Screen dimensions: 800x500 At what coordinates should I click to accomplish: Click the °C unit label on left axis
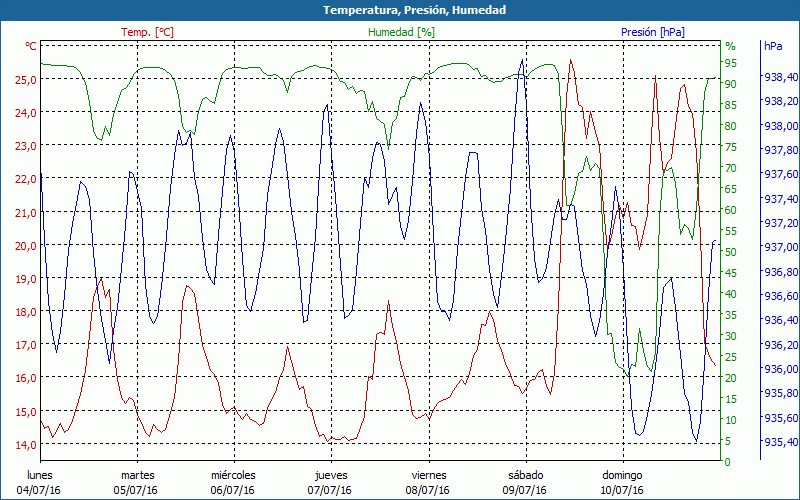(x=30, y=46)
